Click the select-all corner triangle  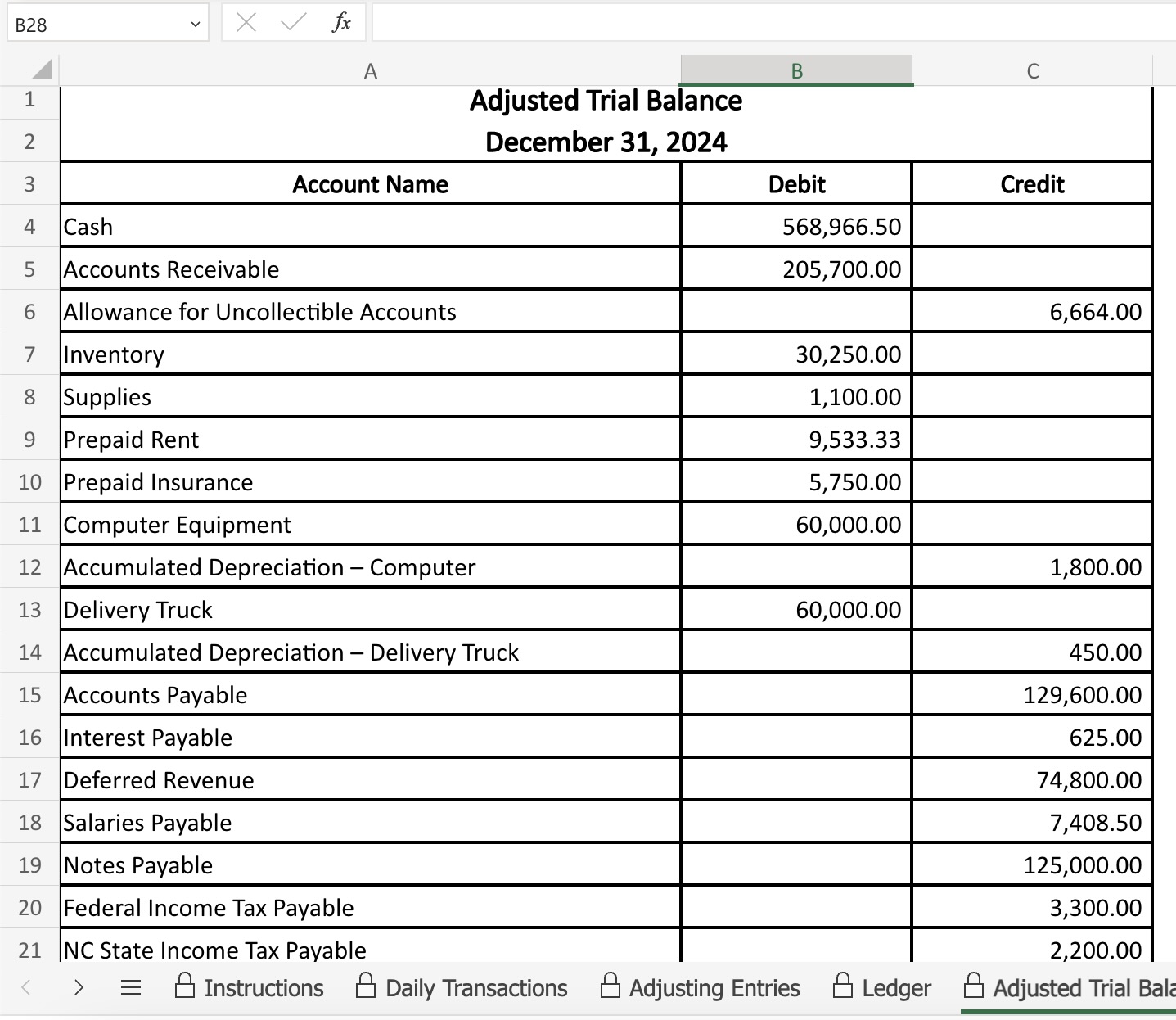pyautogui.click(x=42, y=70)
